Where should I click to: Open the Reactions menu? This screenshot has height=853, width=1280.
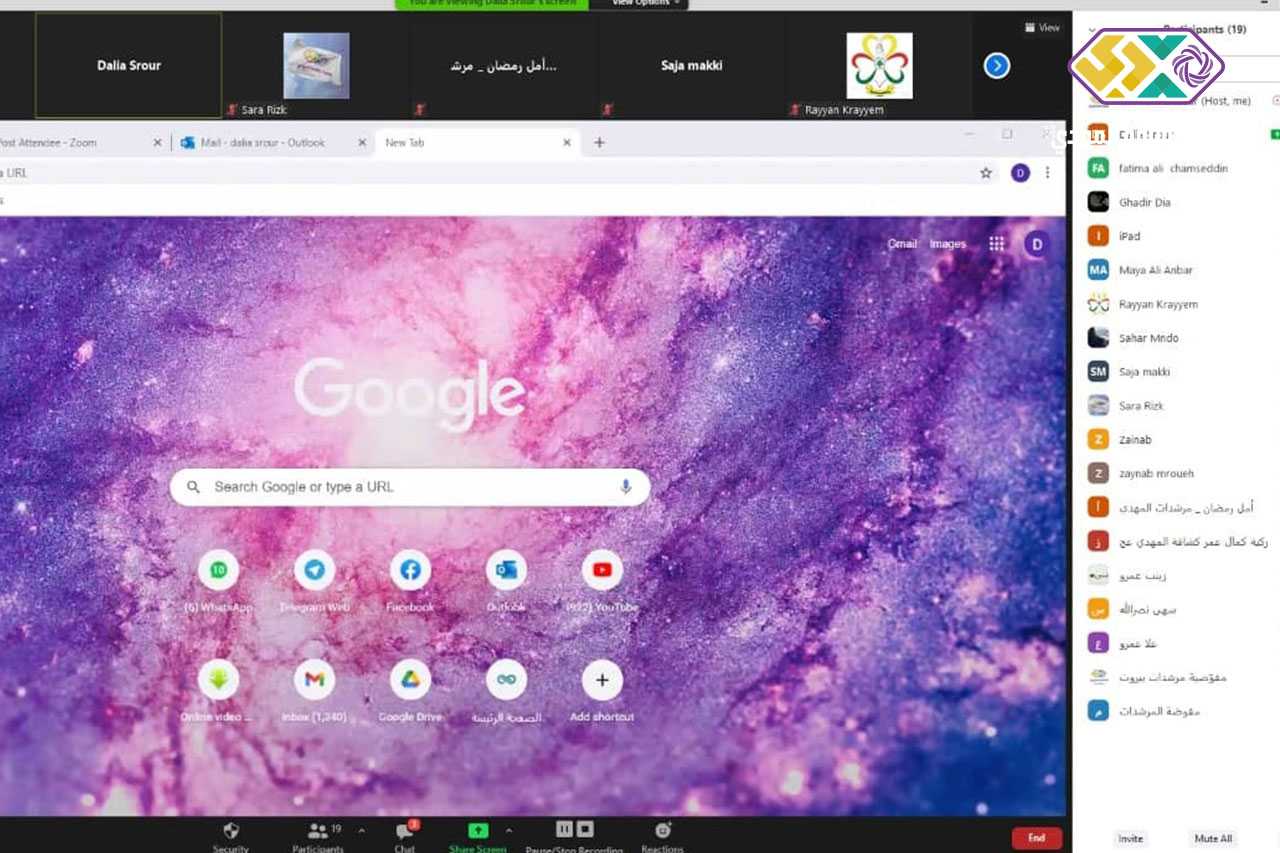coord(662,831)
